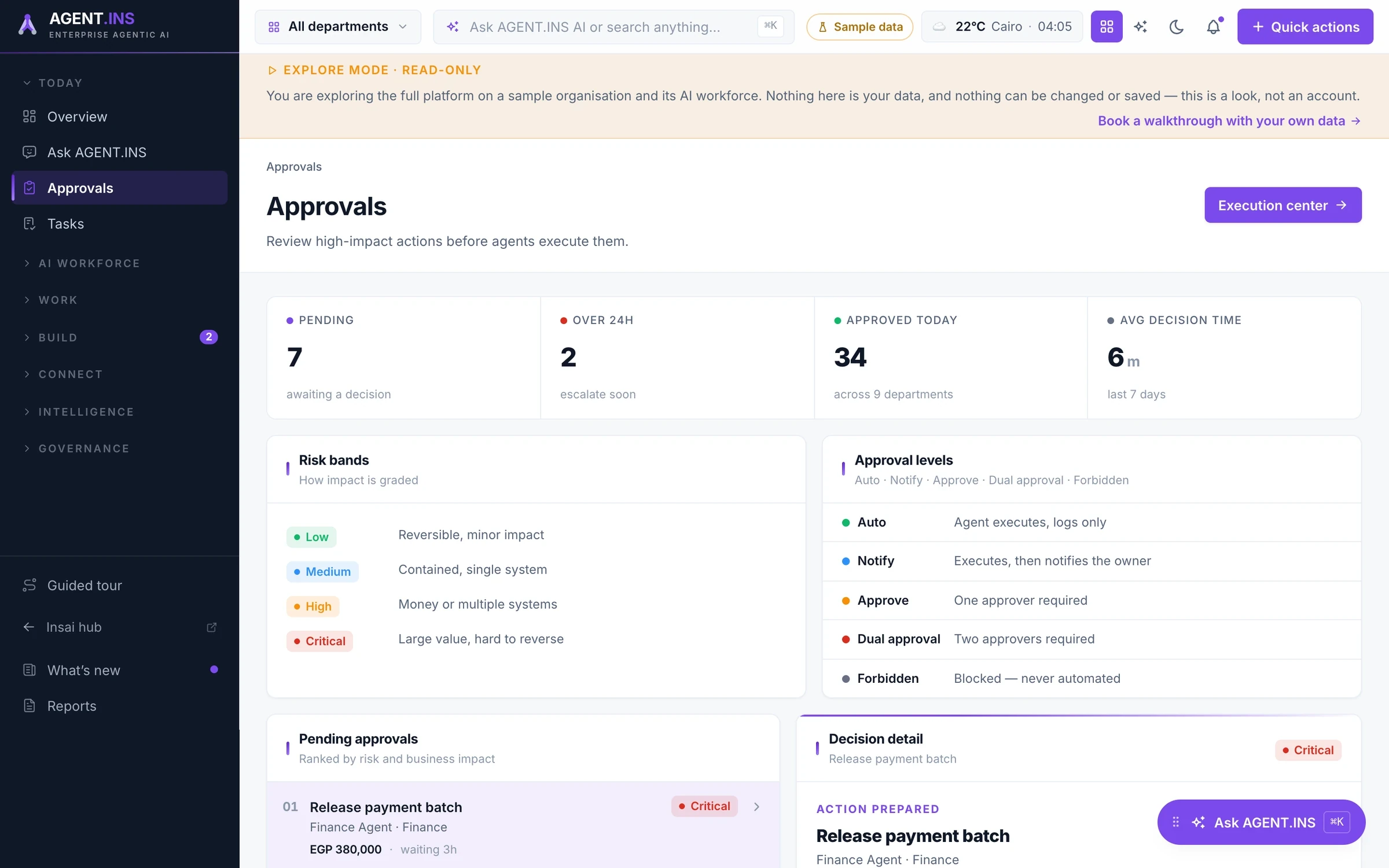The image size is (1389, 868).
Task: Click the AI sparkle icon beside the grid button
Action: (x=1140, y=27)
